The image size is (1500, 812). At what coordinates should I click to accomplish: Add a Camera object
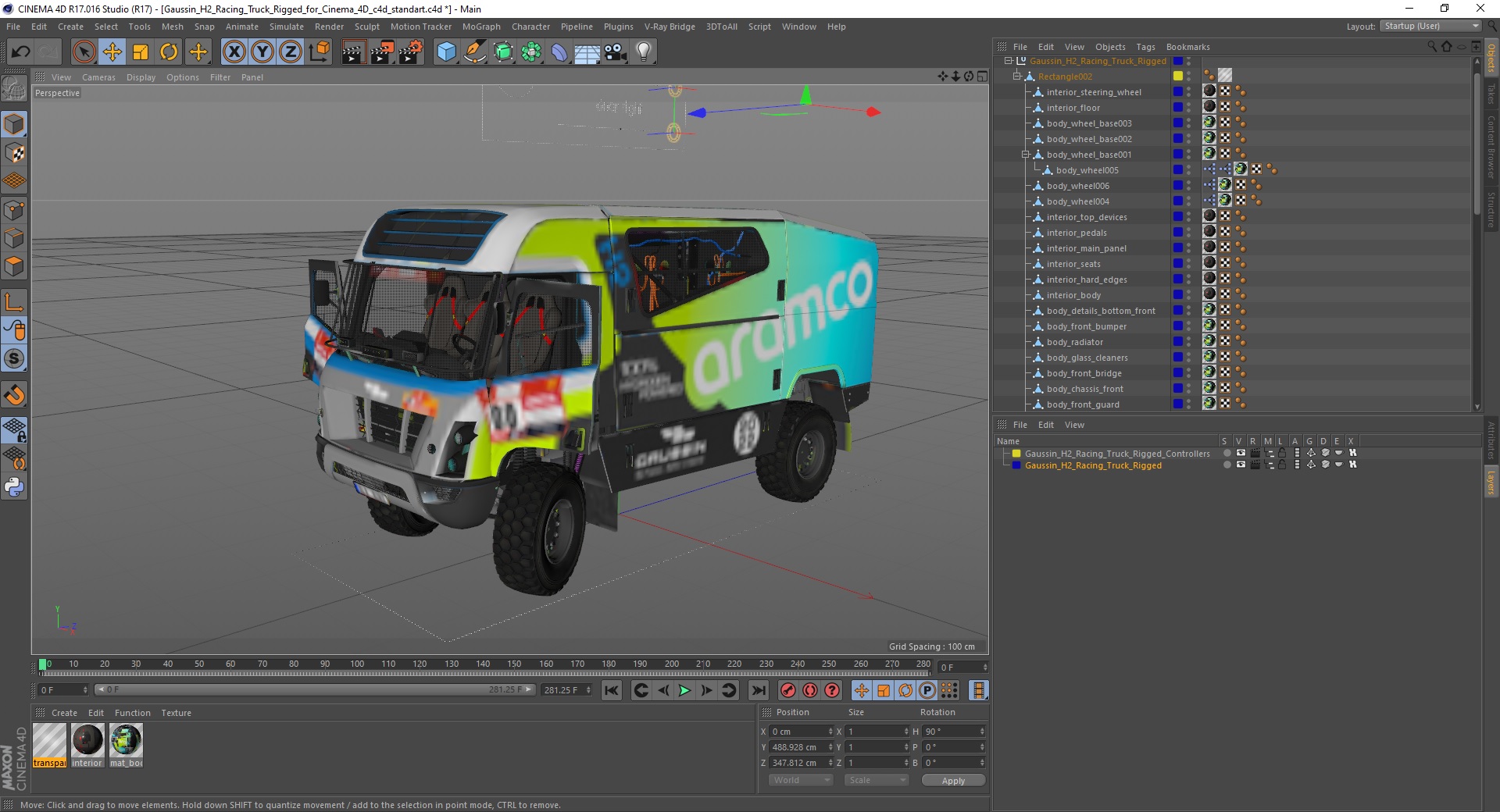615,52
